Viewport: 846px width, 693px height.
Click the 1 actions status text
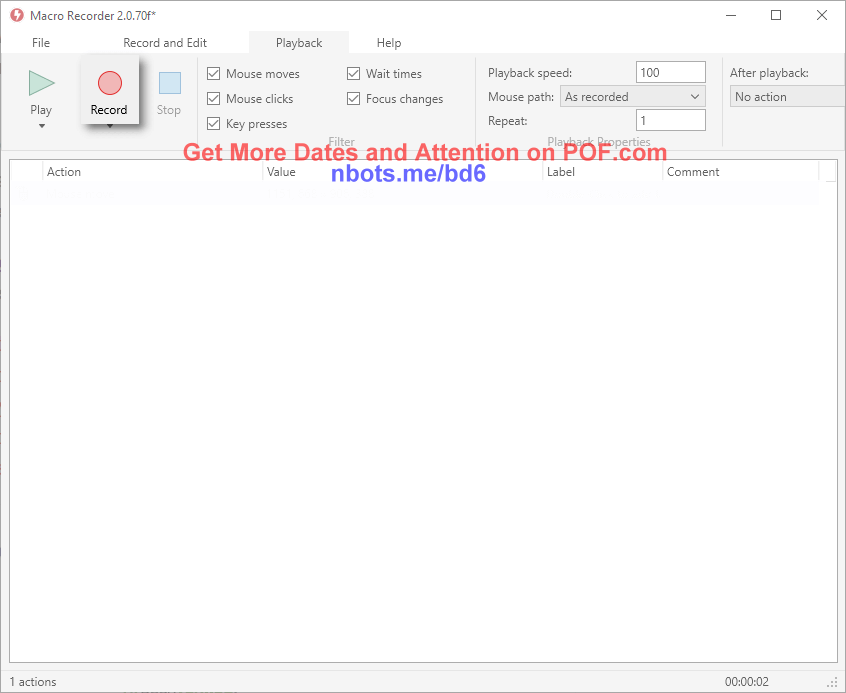pyautogui.click(x=33, y=682)
